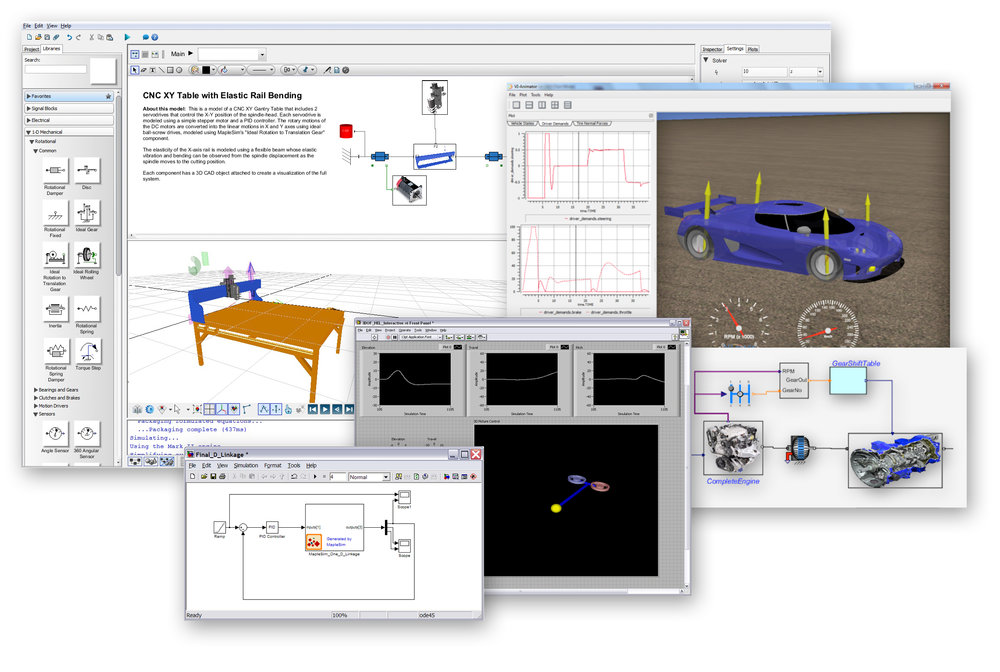Image resolution: width=1000 pixels, height=672 pixels.
Task: Select the Text annotation tool in MapleSim
Action: pos(152,70)
